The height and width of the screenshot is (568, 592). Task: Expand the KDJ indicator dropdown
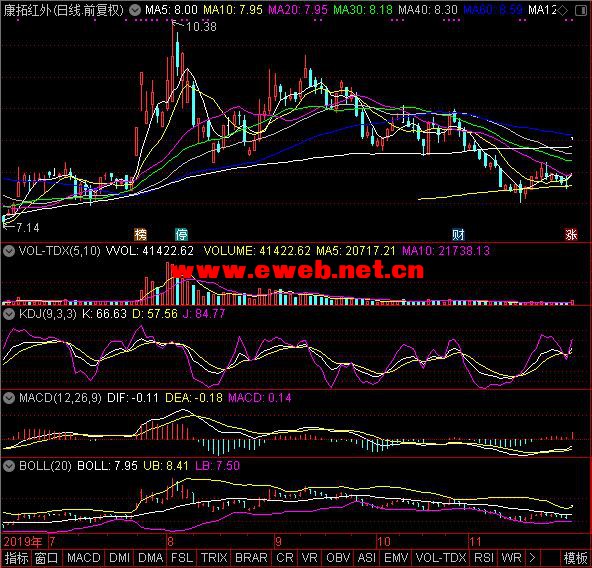[x=9, y=314]
